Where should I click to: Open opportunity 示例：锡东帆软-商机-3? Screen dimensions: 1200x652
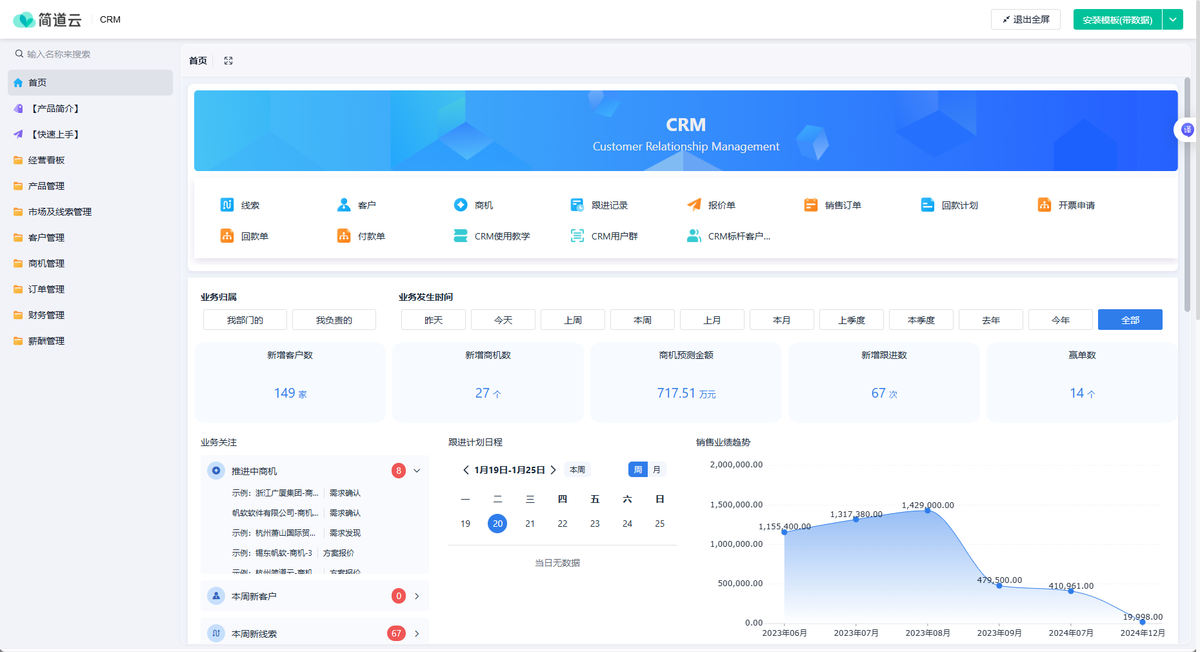coord(272,553)
